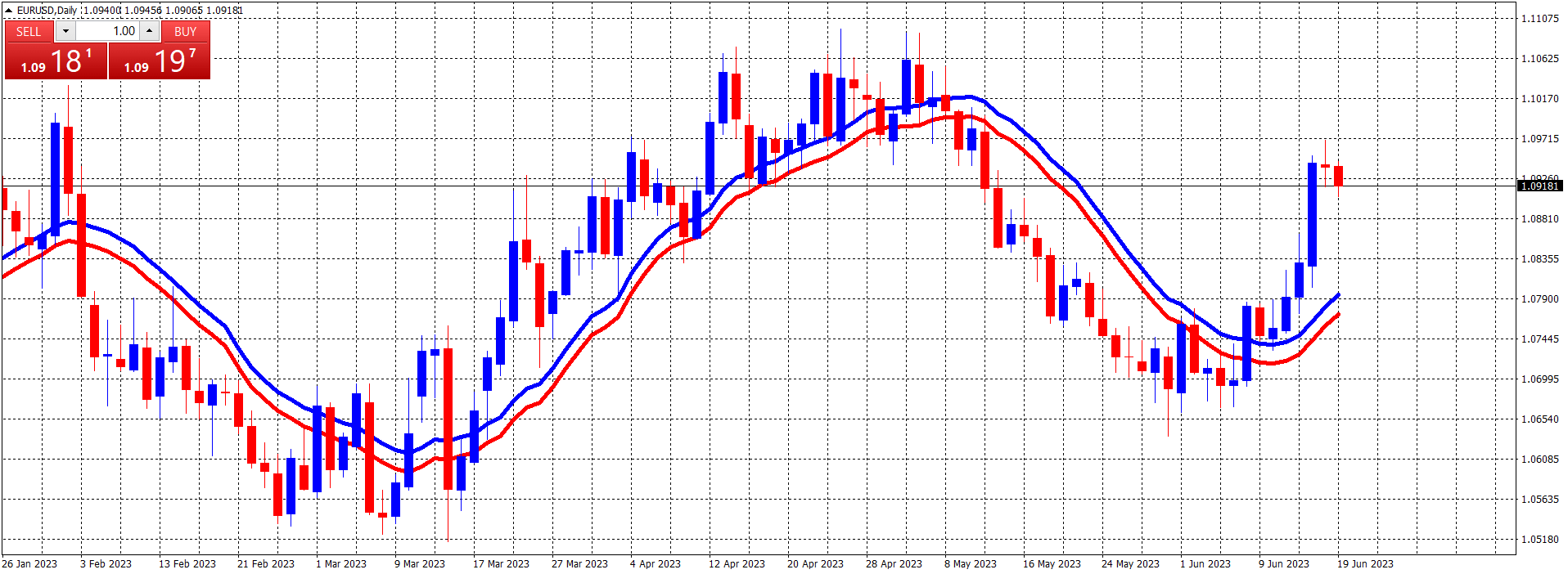The height and width of the screenshot is (574, 1568).
Task: Click the 19 Jun 2023 date label
Action: point(1365,564)
